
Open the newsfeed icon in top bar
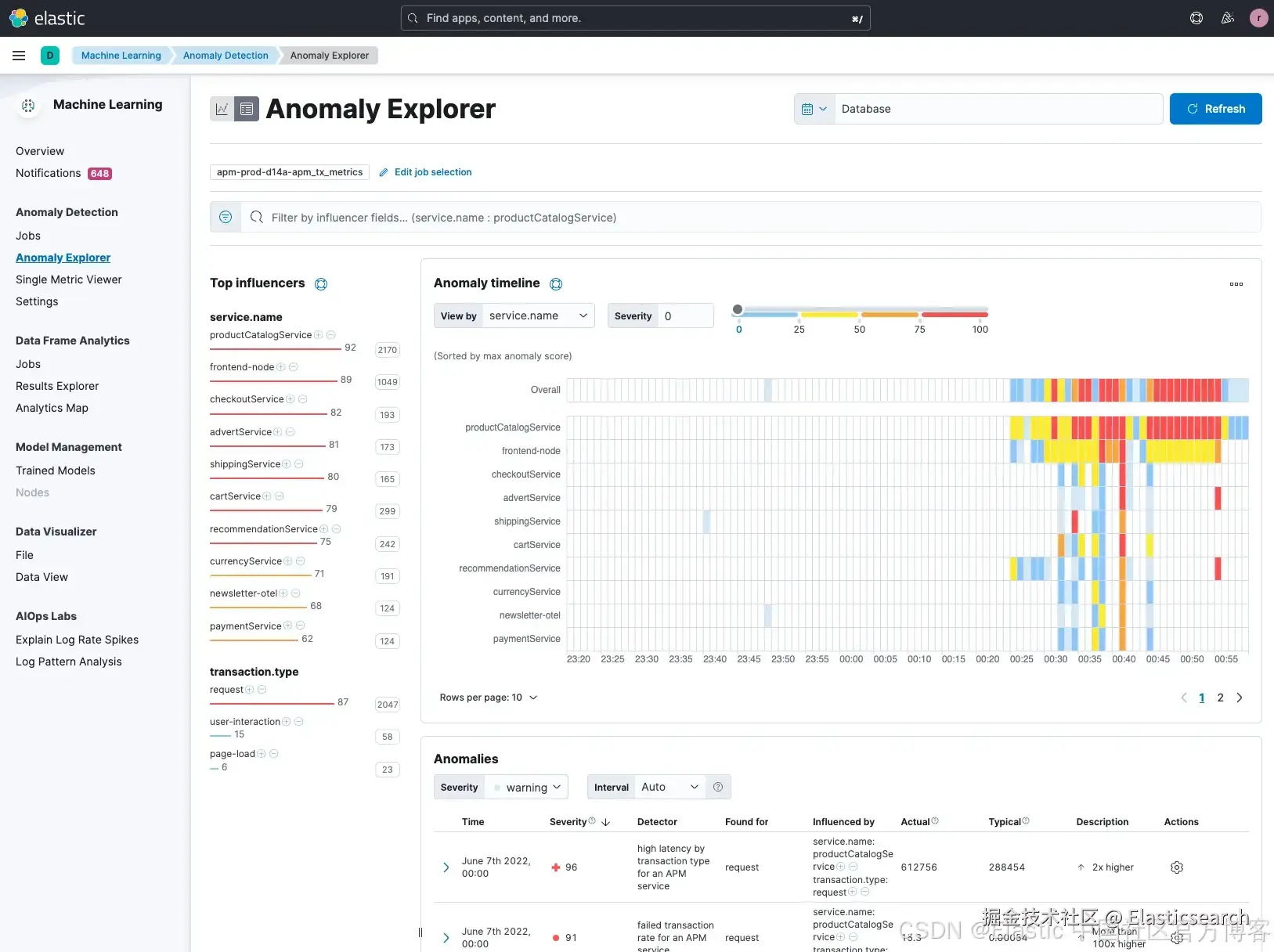(1228, 18)
